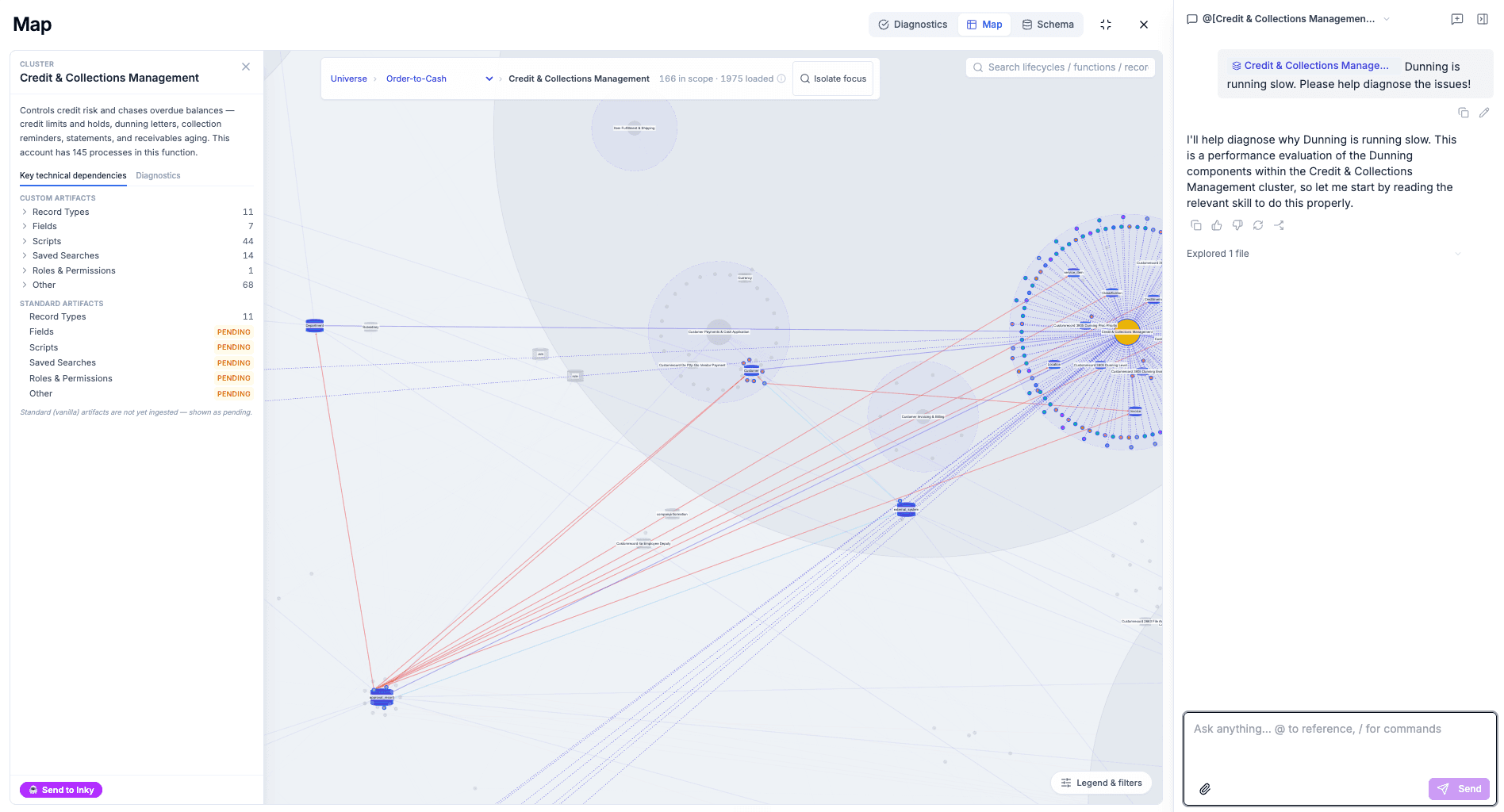
Task: Open the chat title dropdown chevron
Action: pyautogui.click(x=1387, y=19)
